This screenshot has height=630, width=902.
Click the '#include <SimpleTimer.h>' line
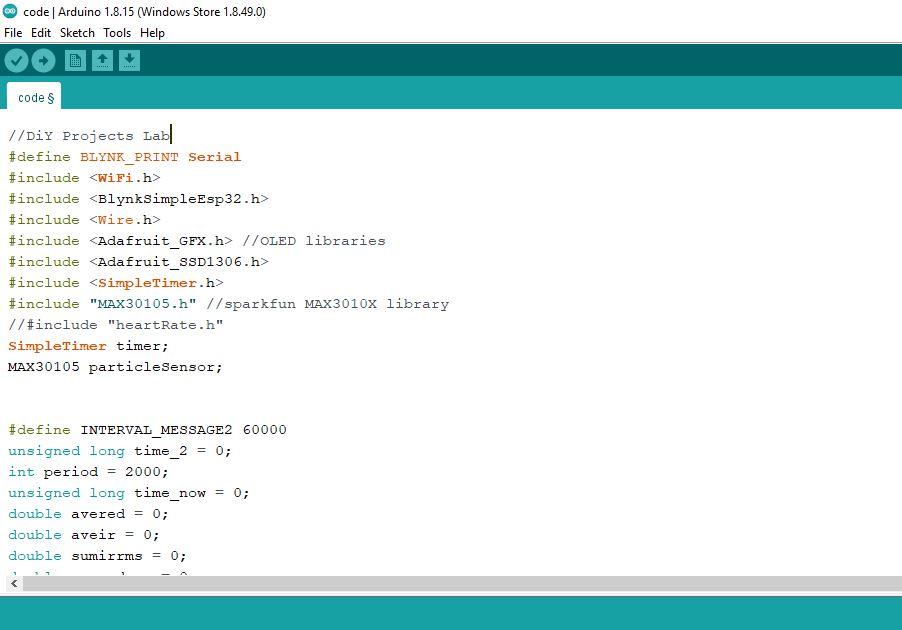pos(116,283)
